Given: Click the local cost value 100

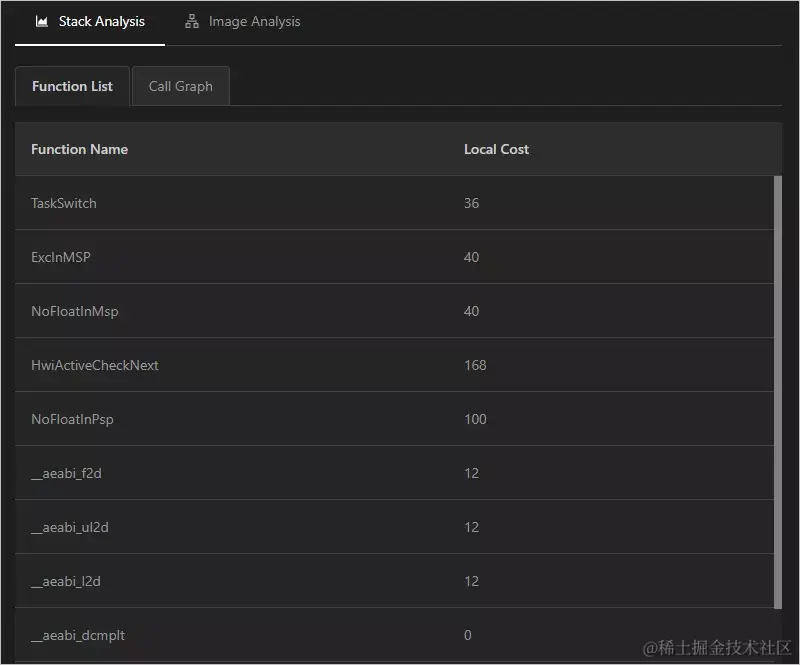Looking at the screenshot, I should click(x=475, y=420).
